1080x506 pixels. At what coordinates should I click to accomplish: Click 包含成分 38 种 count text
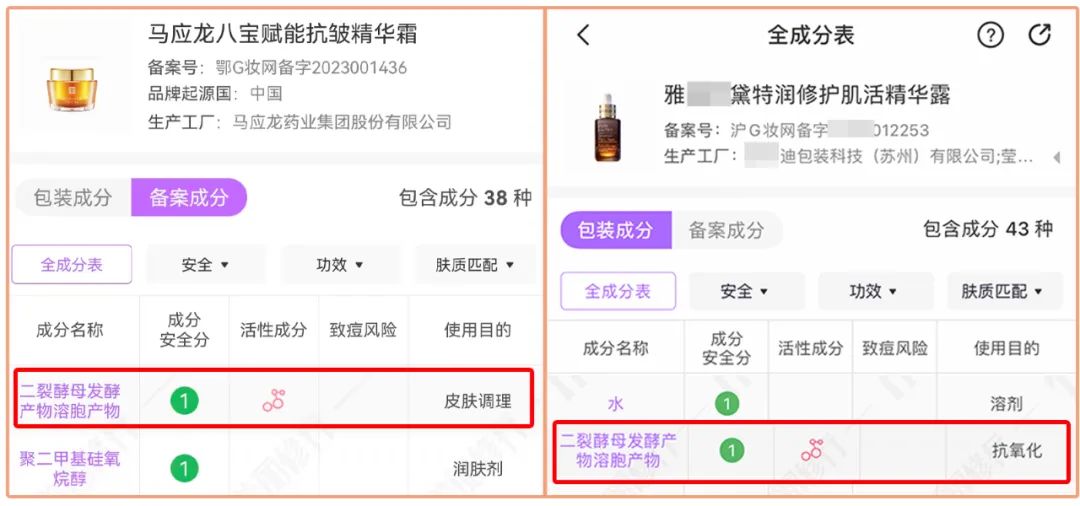click(466, 198)
